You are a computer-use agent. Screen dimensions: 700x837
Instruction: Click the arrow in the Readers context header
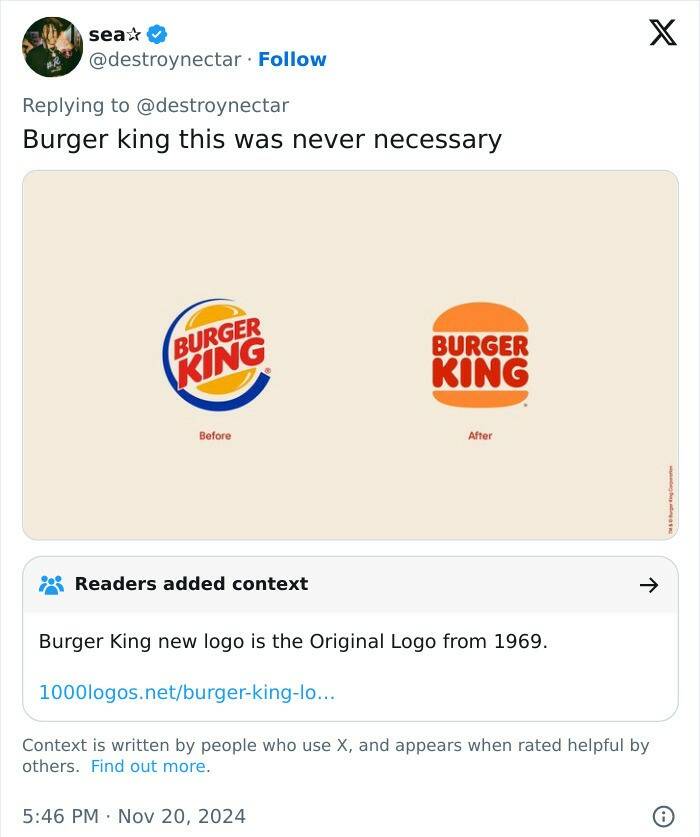point(649,585)
